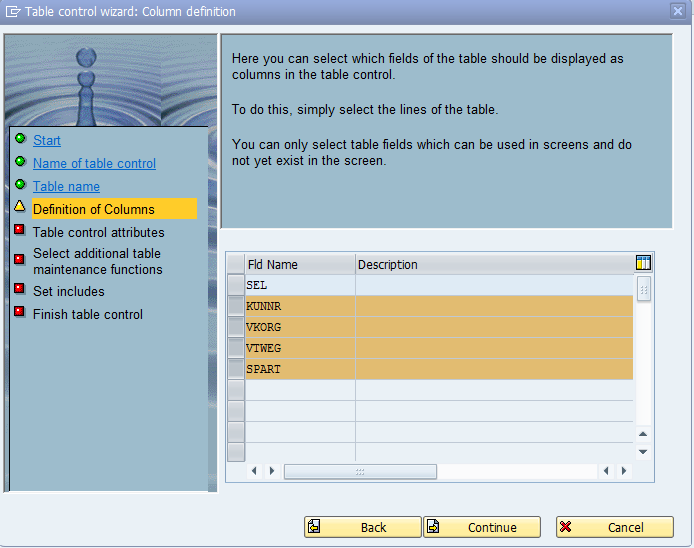Toggle row selector for SEL field
This screenshot has width=694, height=548.
[x=236, y=286]
